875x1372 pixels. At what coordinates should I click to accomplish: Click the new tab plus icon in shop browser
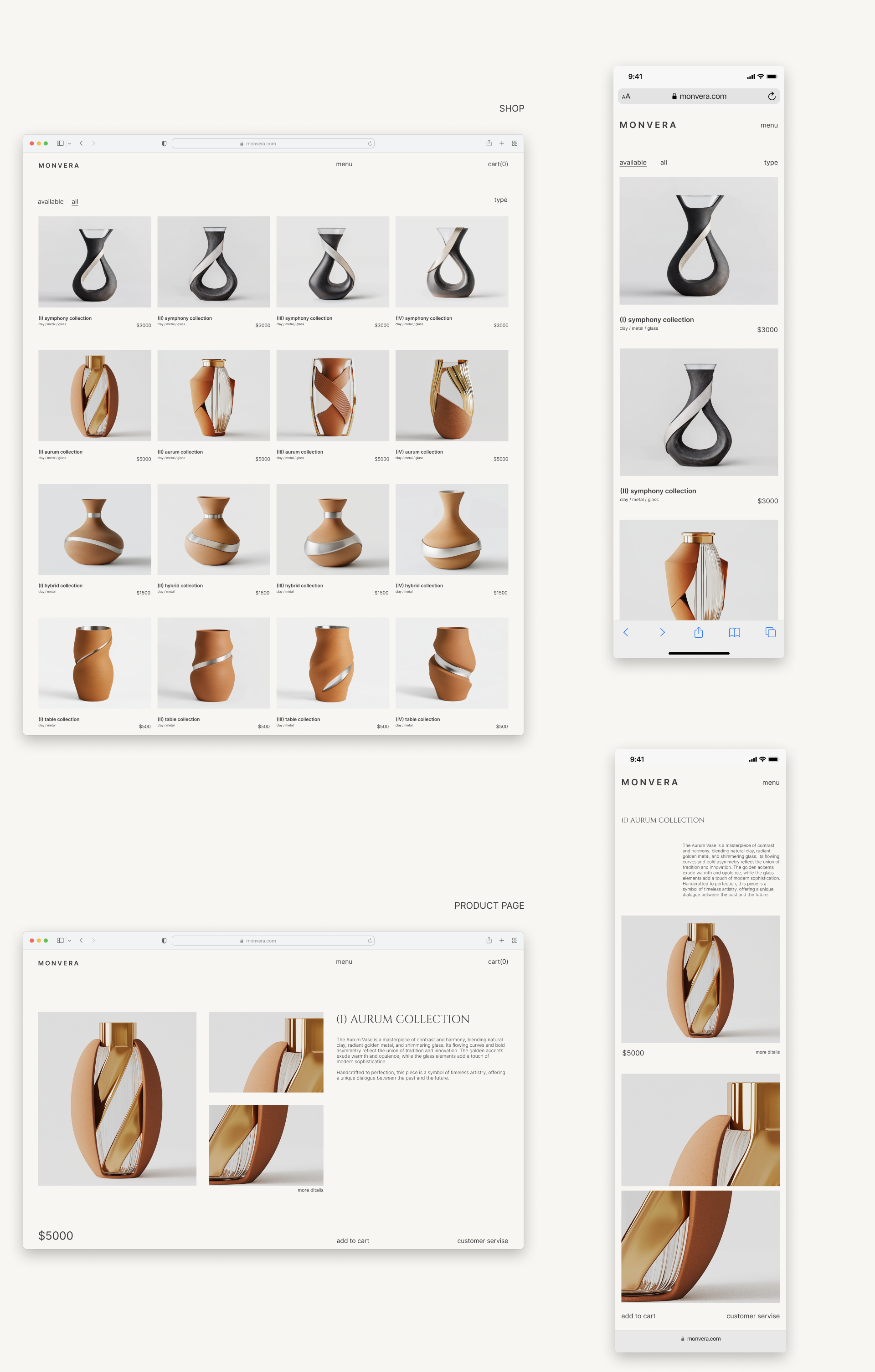[502, 143]
